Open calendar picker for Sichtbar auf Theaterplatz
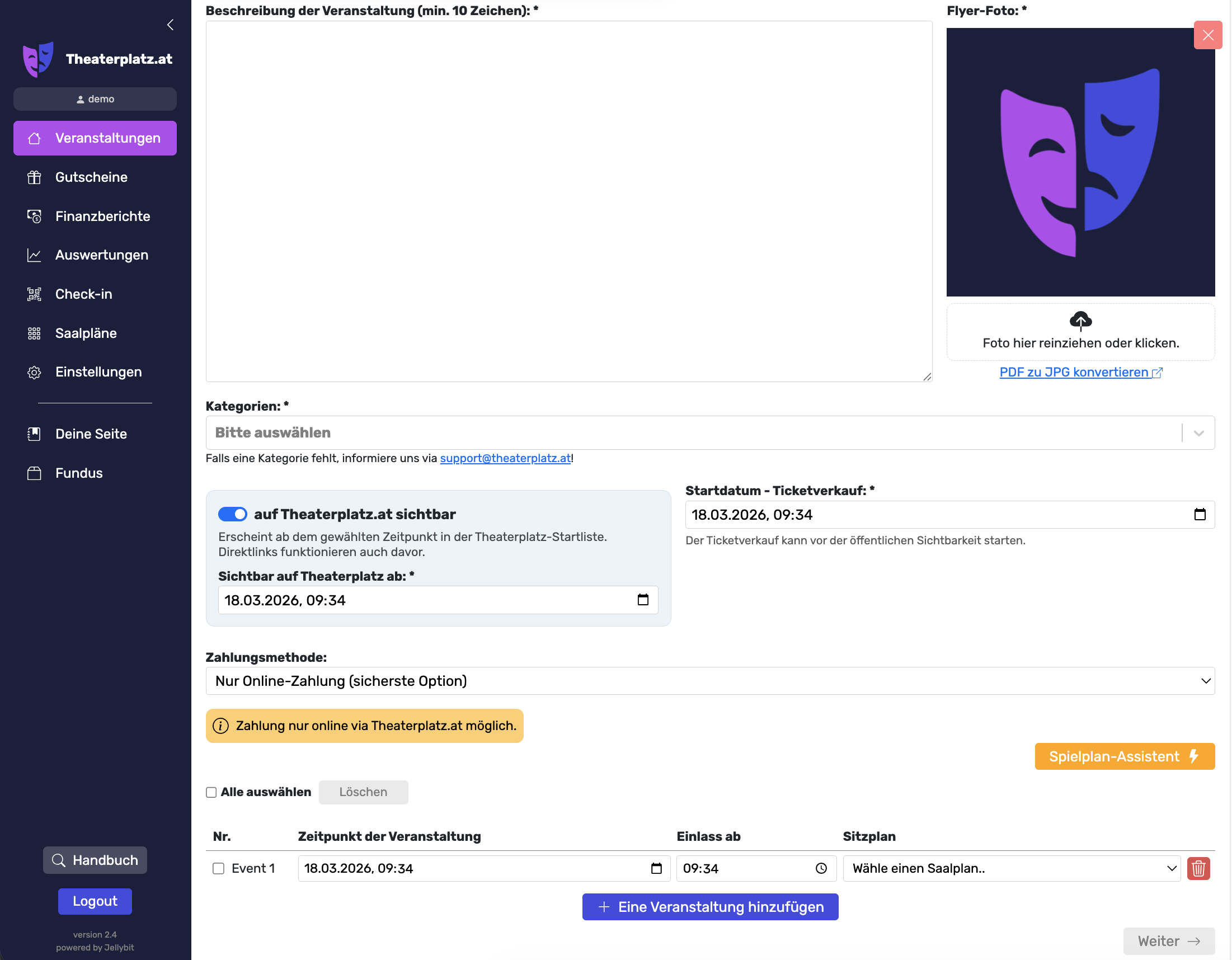The image size is (1232, 960). pyautogui.click(x=642, y=600)
